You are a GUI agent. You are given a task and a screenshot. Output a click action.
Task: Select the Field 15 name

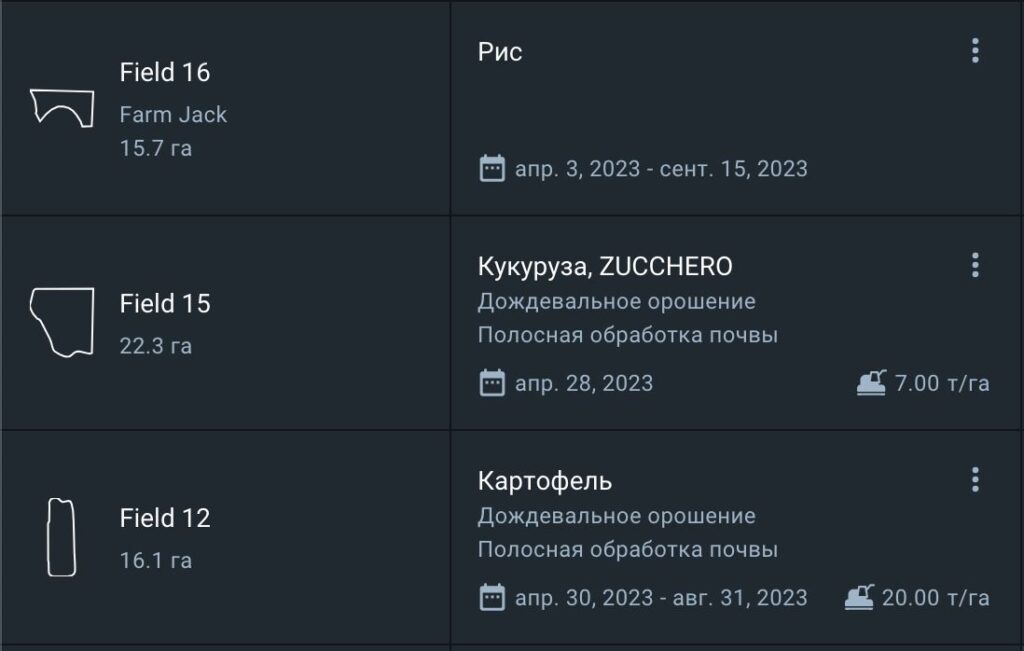point(165,304)
